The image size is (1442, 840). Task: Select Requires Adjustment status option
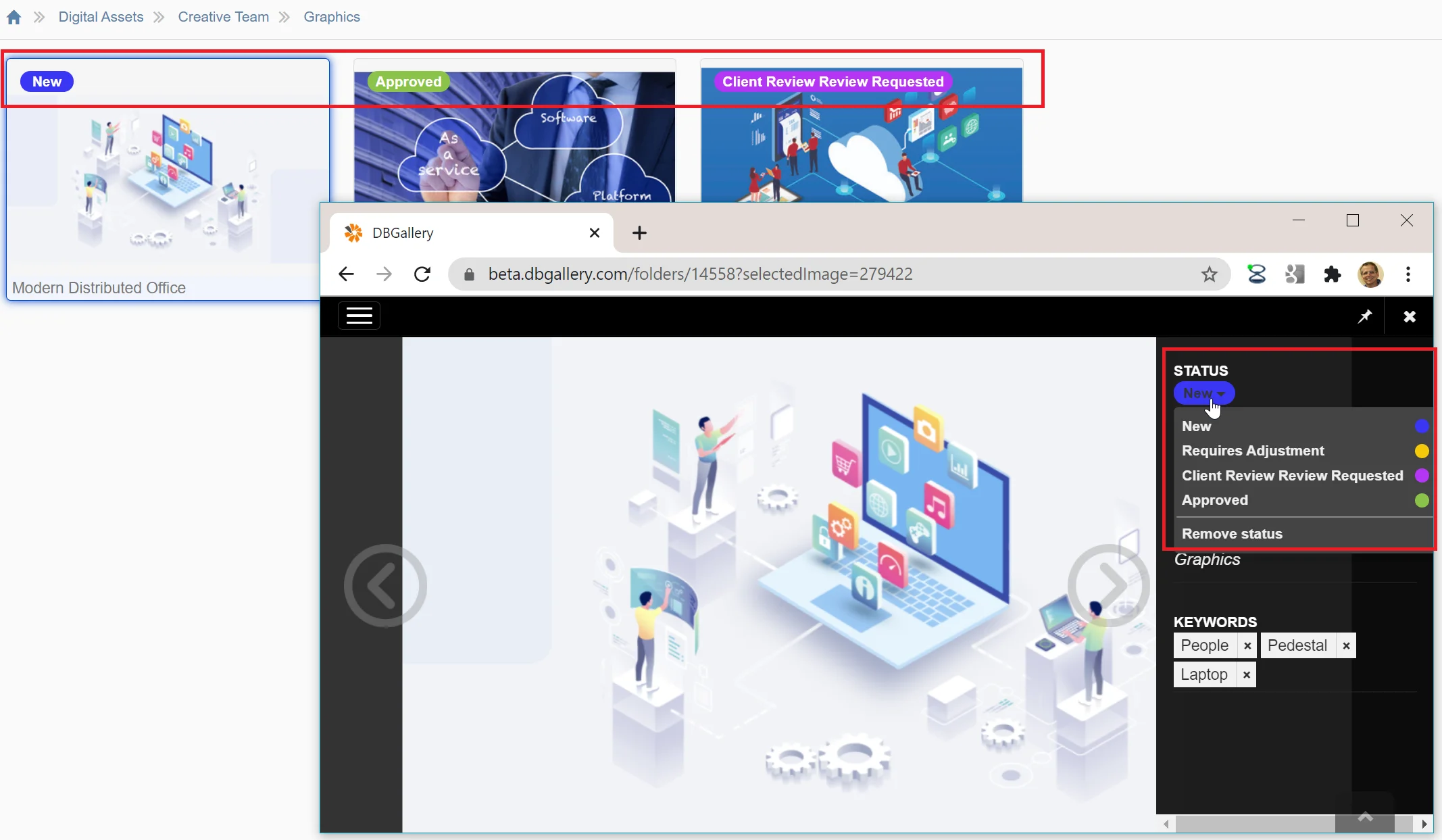pyautogui.click(x=1253, y=451)
